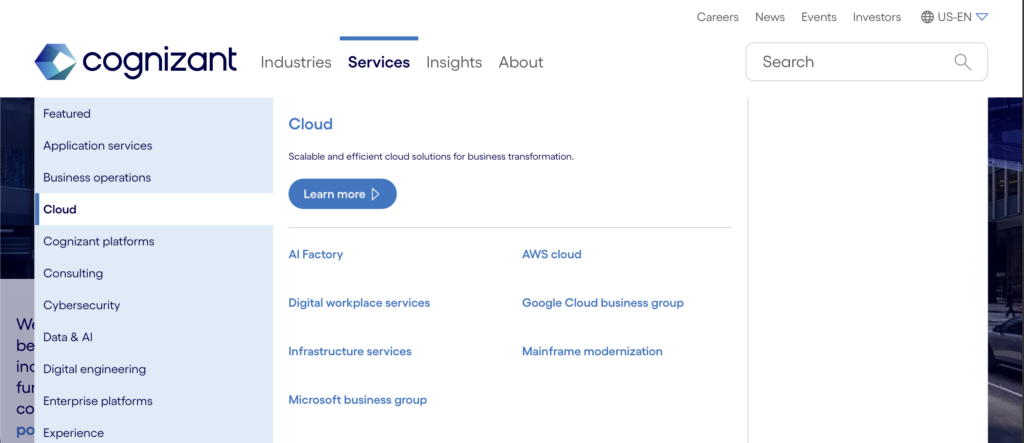The height and width of the screenshot is (443, 1024).
Task: Click into the Search field
Action: [866, 62]
